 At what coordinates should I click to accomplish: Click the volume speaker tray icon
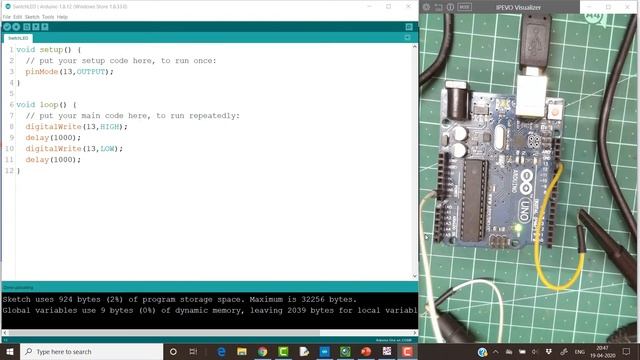[535, 351]
